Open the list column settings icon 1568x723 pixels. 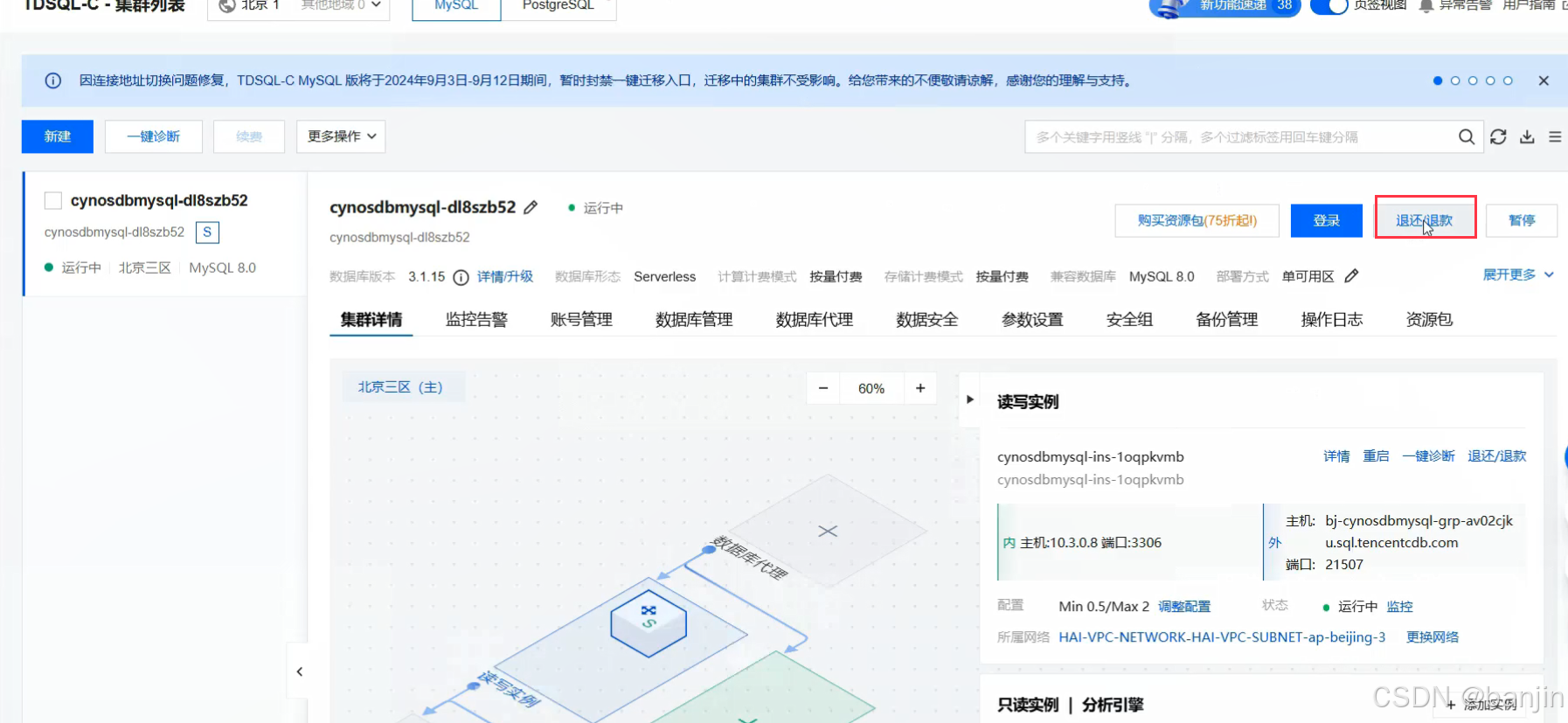tap(1555, 136)
